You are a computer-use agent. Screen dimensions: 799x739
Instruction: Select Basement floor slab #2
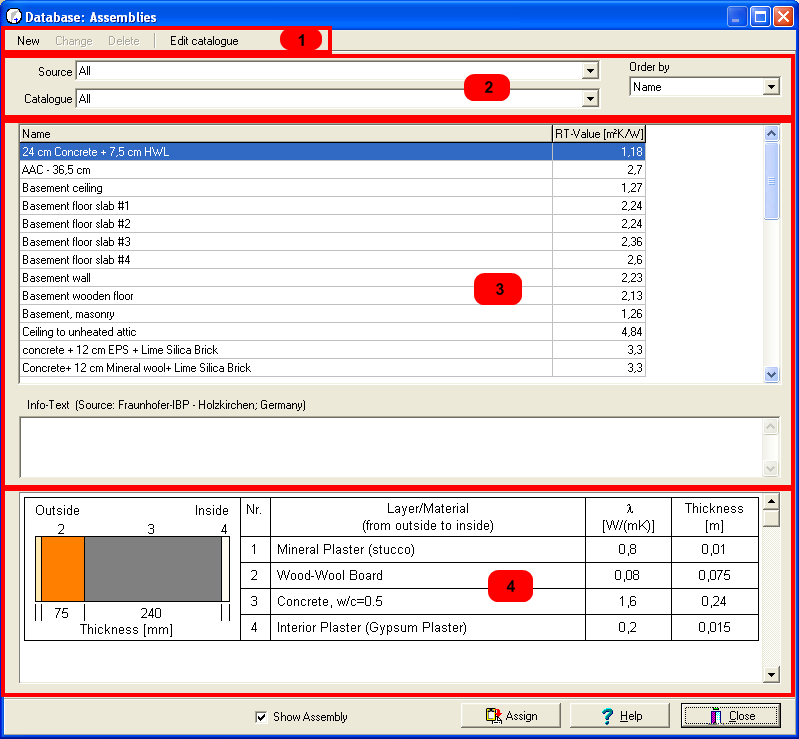[332, 224]
